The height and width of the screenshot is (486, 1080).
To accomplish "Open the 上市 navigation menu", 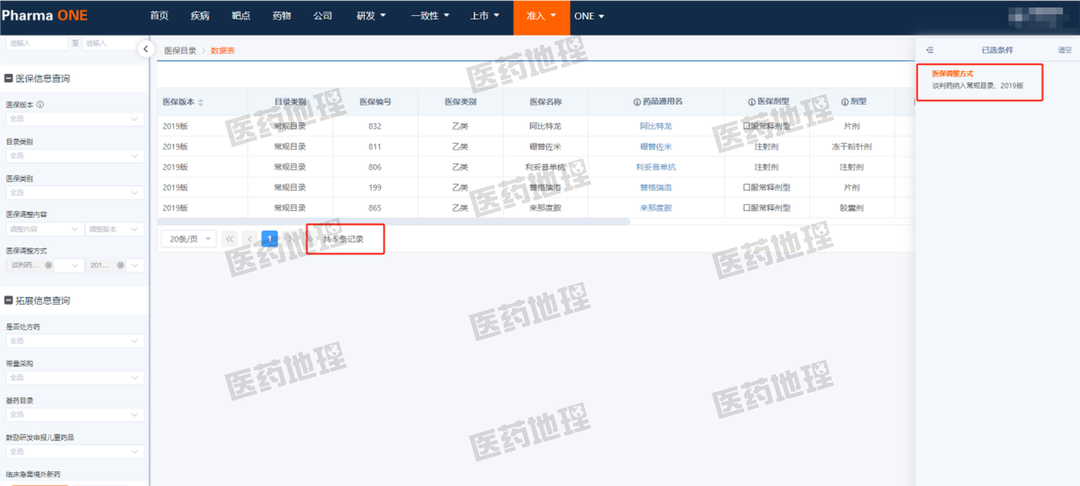I will point(484,16).
